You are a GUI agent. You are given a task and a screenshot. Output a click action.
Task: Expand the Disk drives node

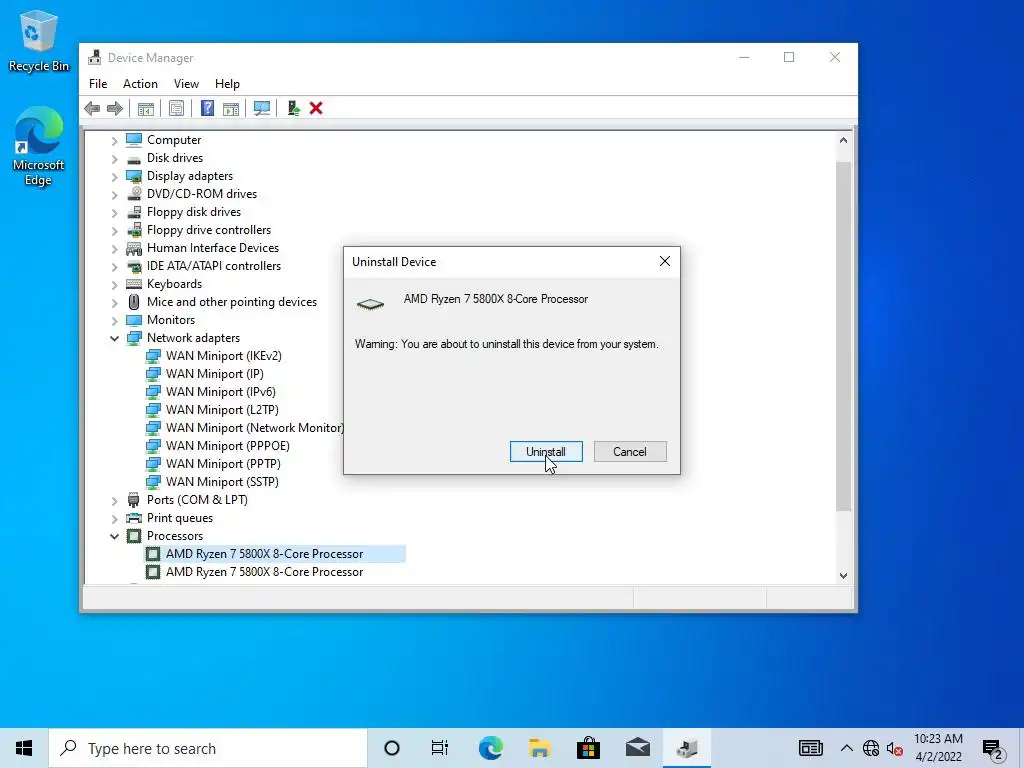[x=114, y=159]
